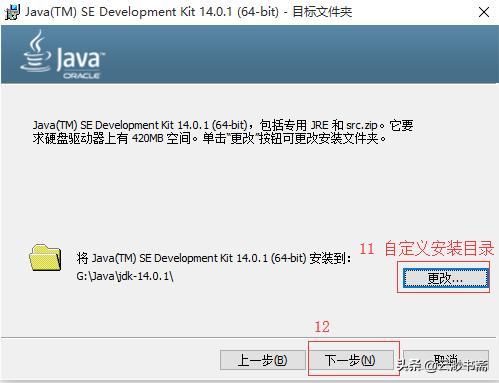This screenshot has width=499, height=383.
Task: Click the text '将 Java(TM) SE Development Kit 14.0.1 (64-bit) 安装到:'
Action: tap(214, 258)
